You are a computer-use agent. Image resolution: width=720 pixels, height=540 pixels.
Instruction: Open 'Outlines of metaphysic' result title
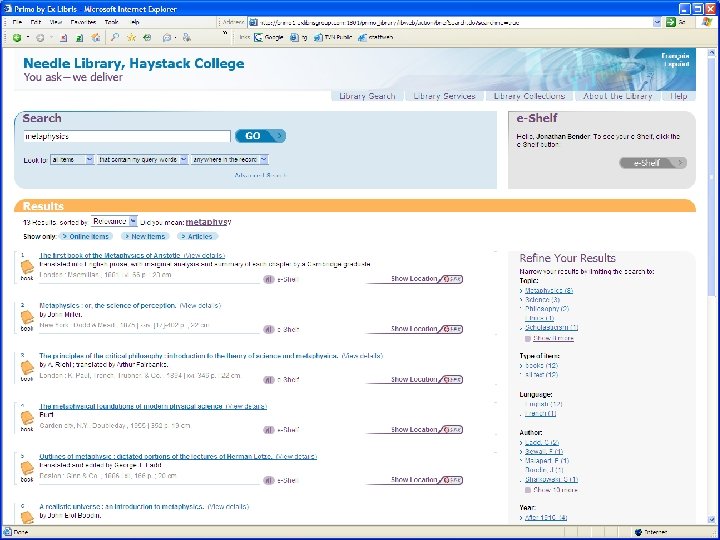tap(156, 456)
